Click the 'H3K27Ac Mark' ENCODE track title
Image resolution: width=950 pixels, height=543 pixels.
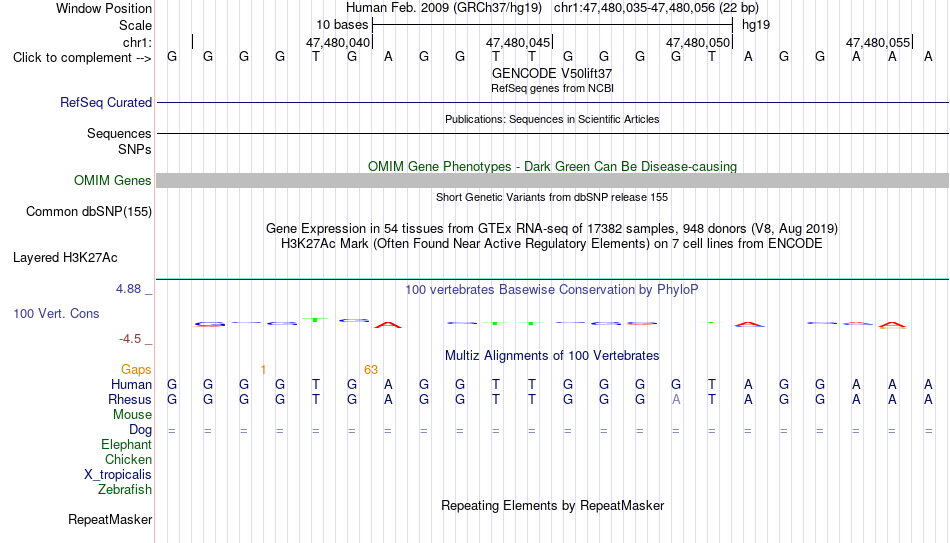click(x=552, y=244)
